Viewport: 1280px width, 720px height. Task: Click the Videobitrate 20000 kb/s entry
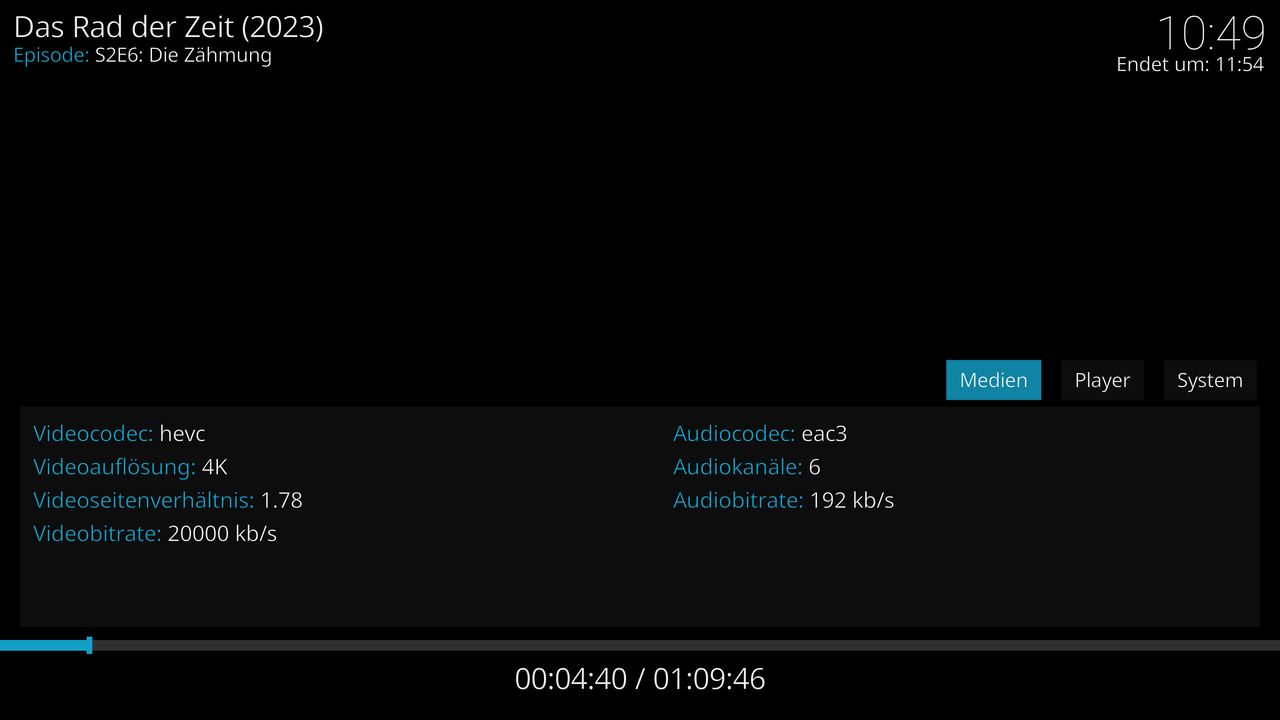pos(155,533)
